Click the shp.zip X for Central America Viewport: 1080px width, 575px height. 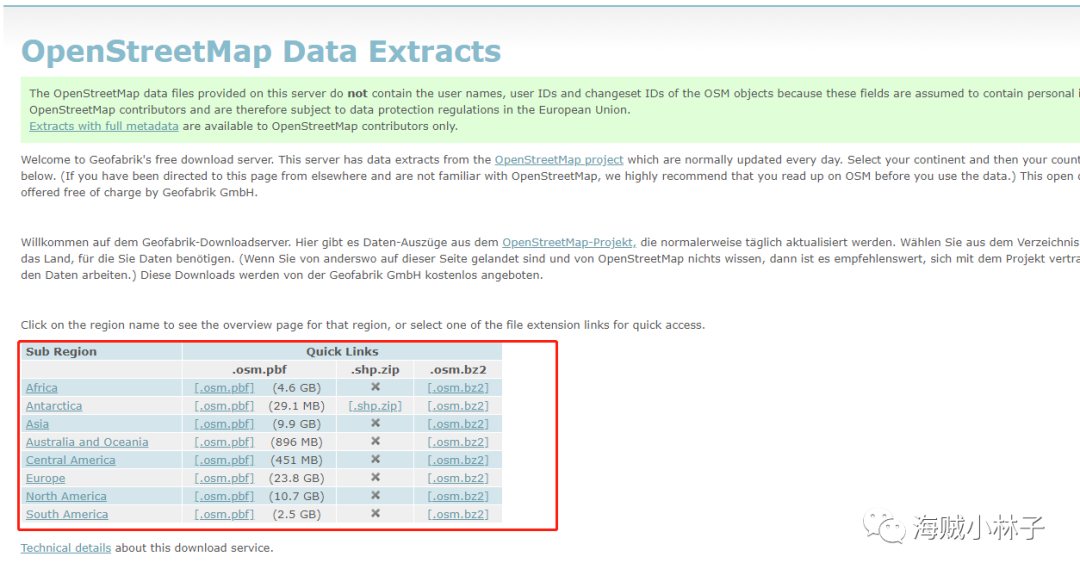click(x=375, y=459)
